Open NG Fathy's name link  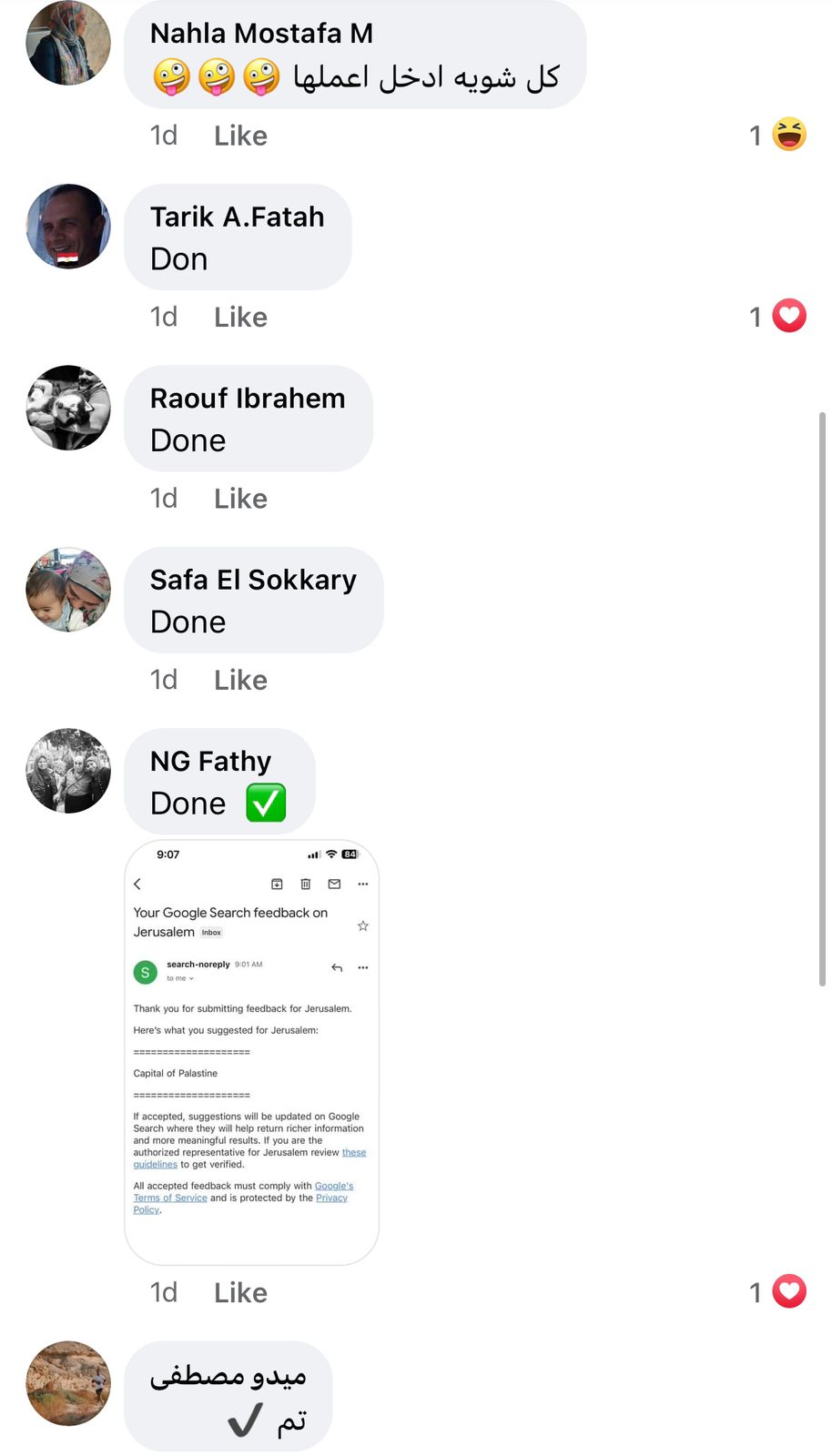pos(210,761)
